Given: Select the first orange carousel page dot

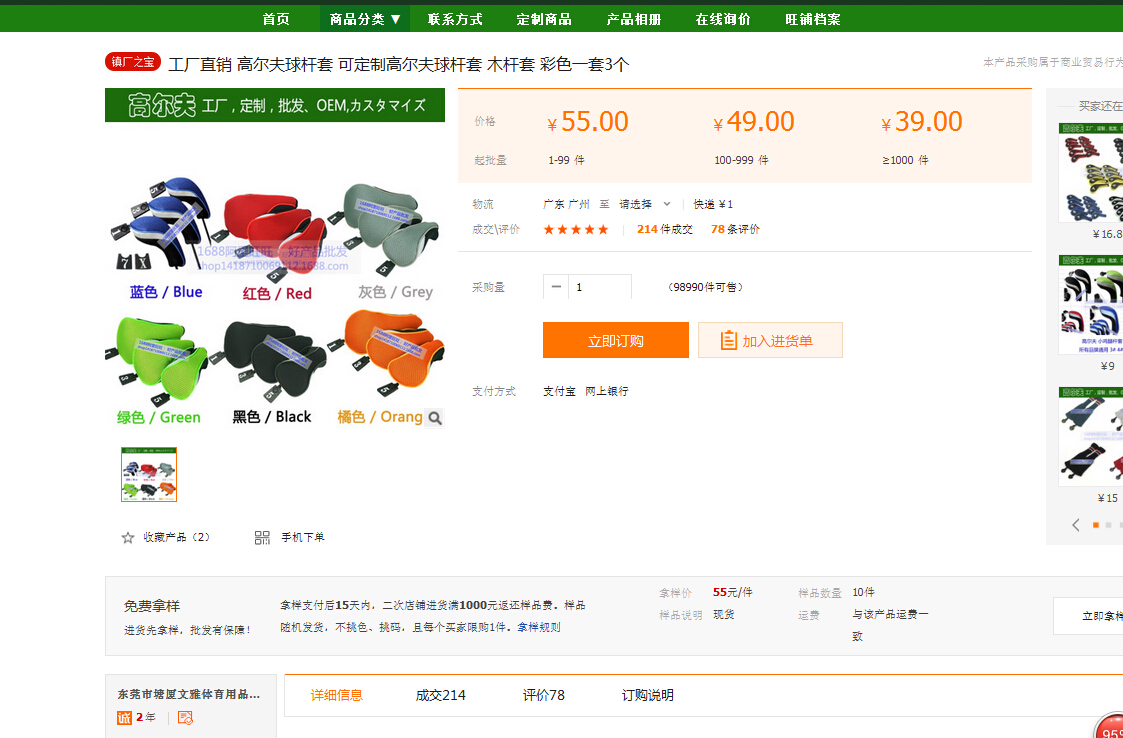Looking at the screenshot, I should pos(1096,525).
